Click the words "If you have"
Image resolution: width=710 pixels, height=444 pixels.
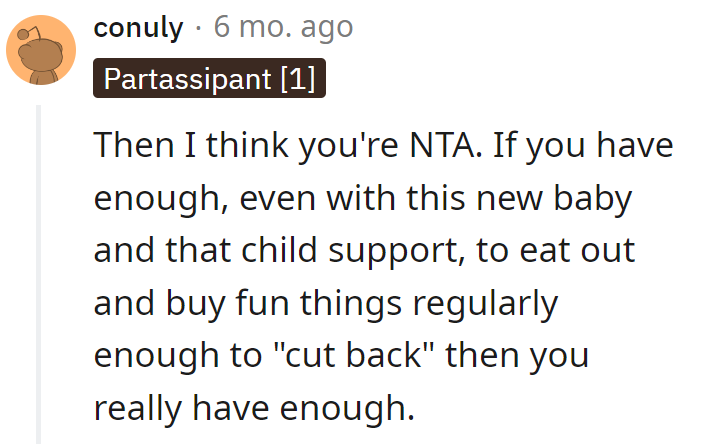coord(585,148)
